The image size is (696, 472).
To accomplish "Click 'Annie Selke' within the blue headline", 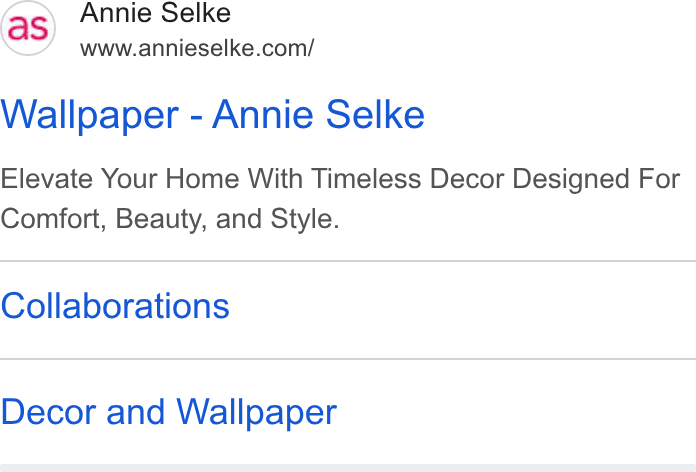I will (x=318, y=114).
